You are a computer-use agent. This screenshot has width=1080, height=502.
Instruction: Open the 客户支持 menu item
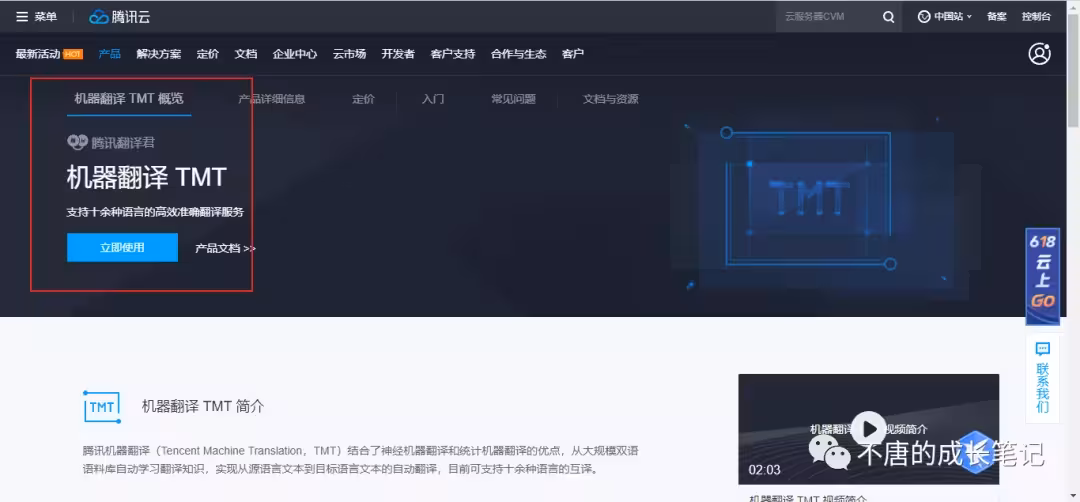click(453, 54)
